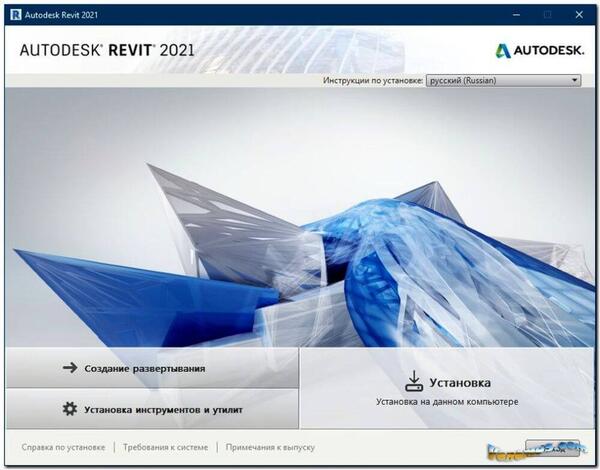
Task: Open Установка инструментов и утилит
Action: tap(152, 409)
